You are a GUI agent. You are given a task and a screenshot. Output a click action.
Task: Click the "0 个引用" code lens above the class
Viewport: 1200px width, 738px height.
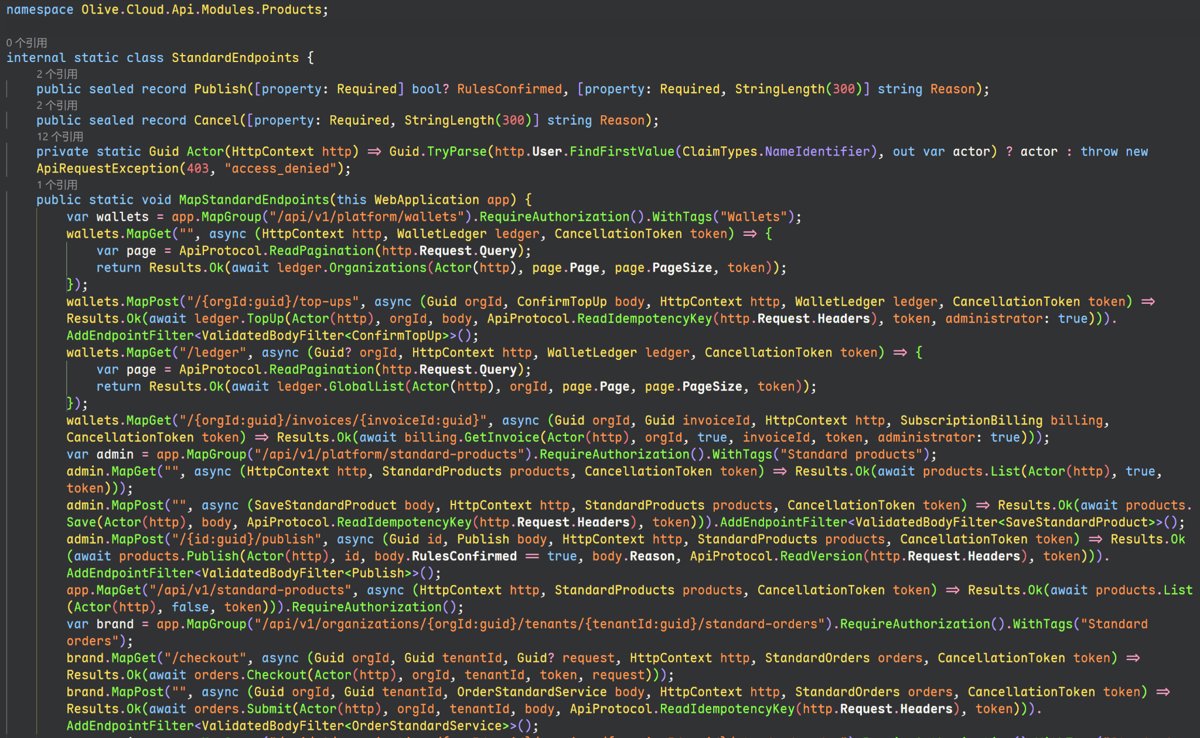26,43
